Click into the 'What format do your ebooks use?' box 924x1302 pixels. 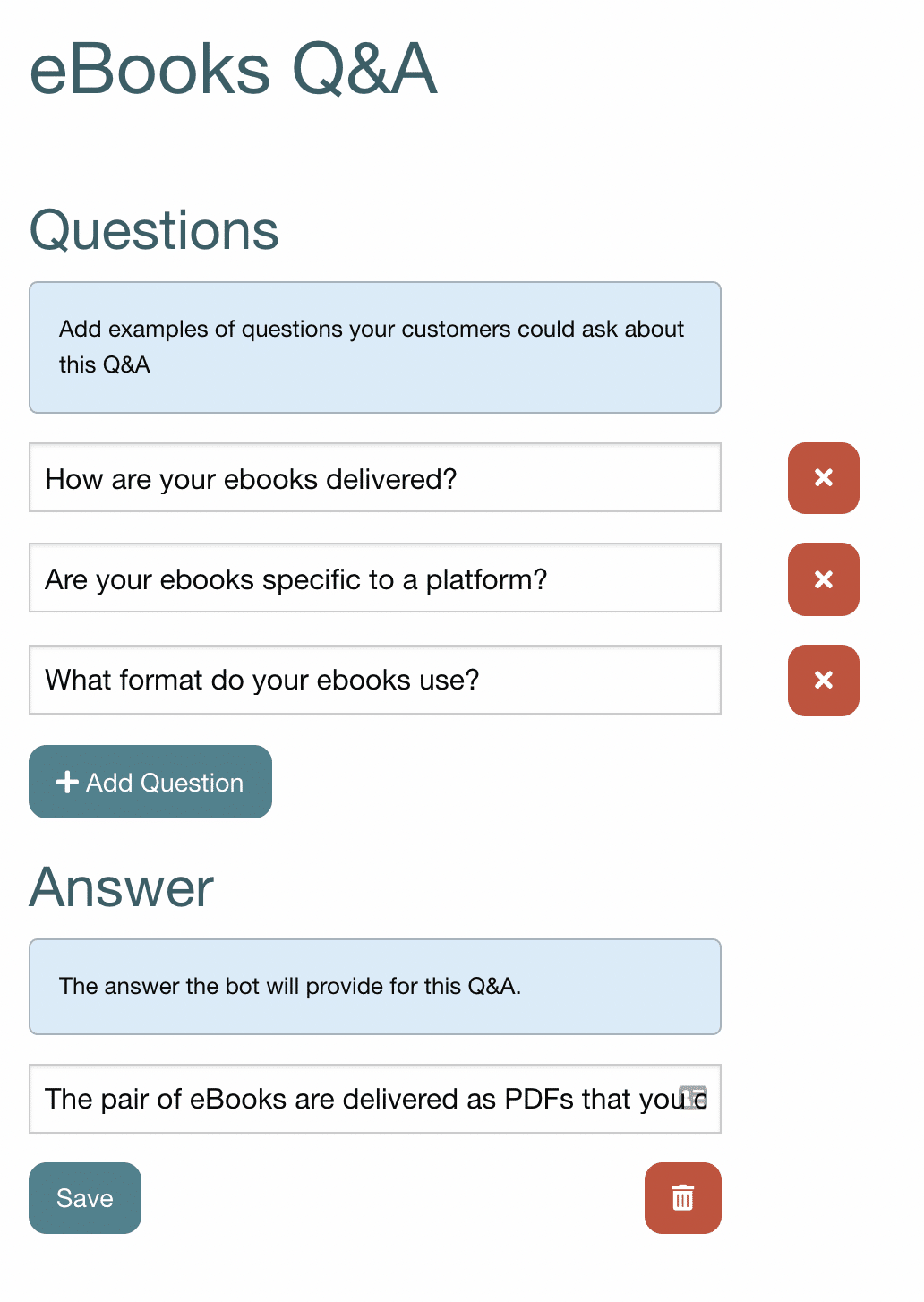coord(374,680)
